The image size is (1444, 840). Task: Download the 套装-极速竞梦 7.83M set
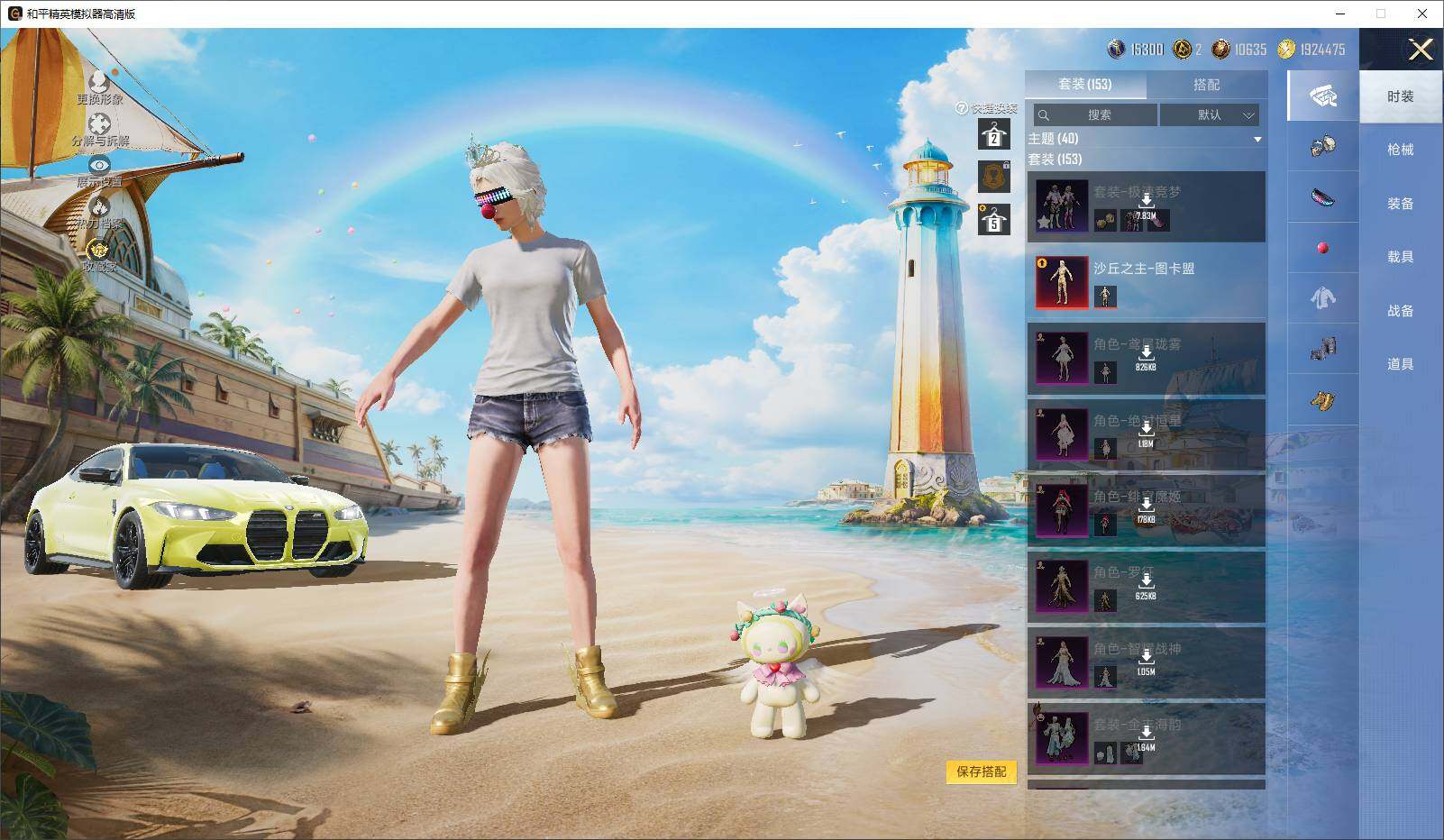click(x=1146, y=205)
